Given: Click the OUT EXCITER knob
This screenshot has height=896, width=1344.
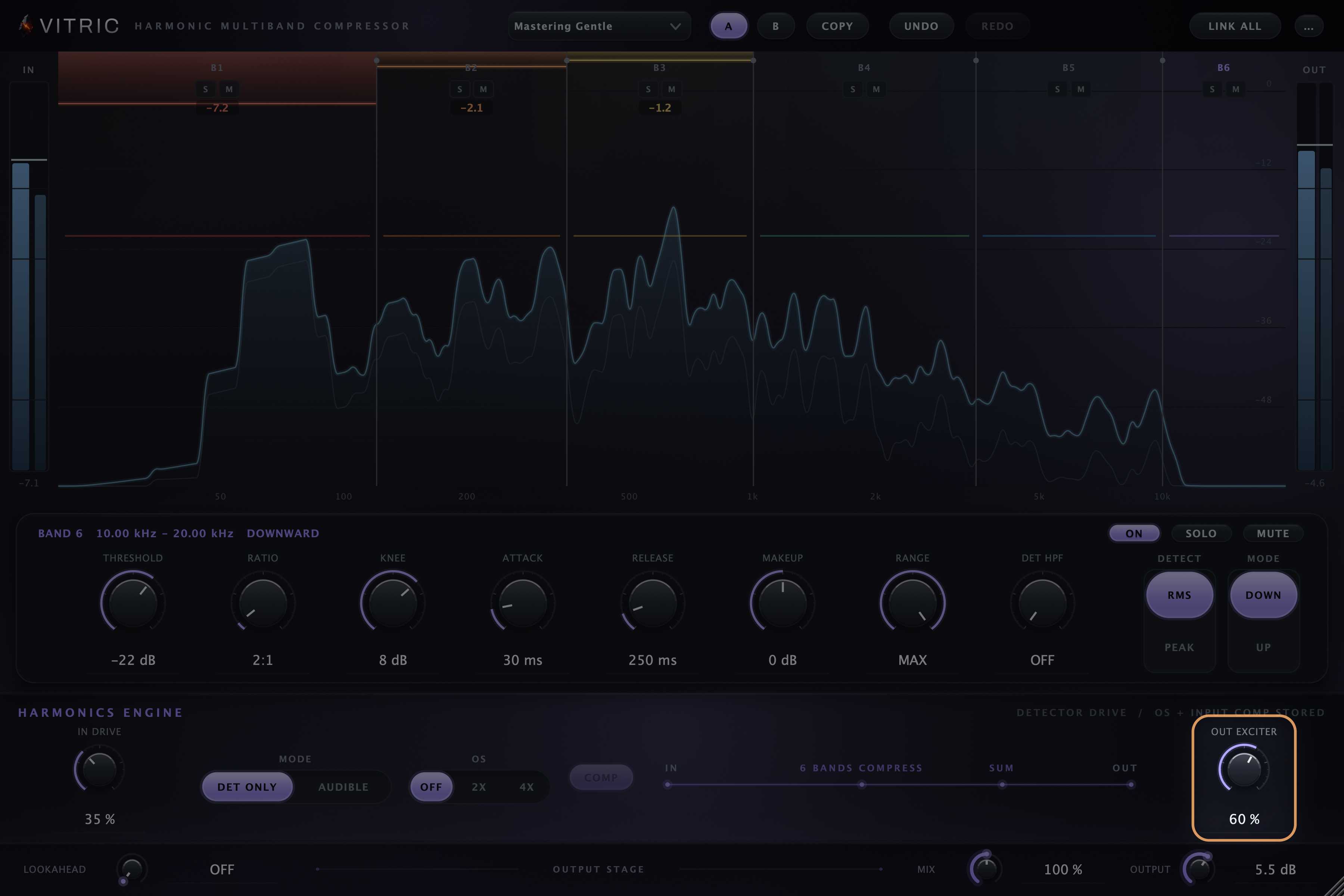Looking at the screenshot, I should click(x=1244, y=769).
